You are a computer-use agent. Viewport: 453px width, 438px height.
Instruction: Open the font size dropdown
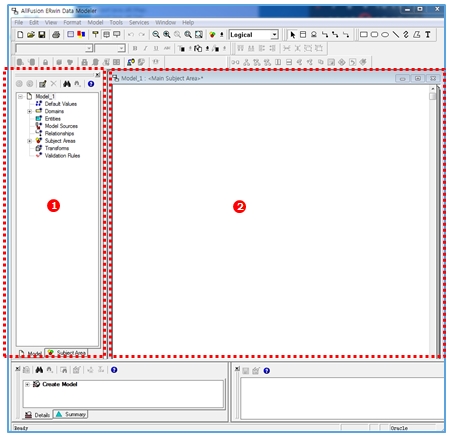point(121,49)
